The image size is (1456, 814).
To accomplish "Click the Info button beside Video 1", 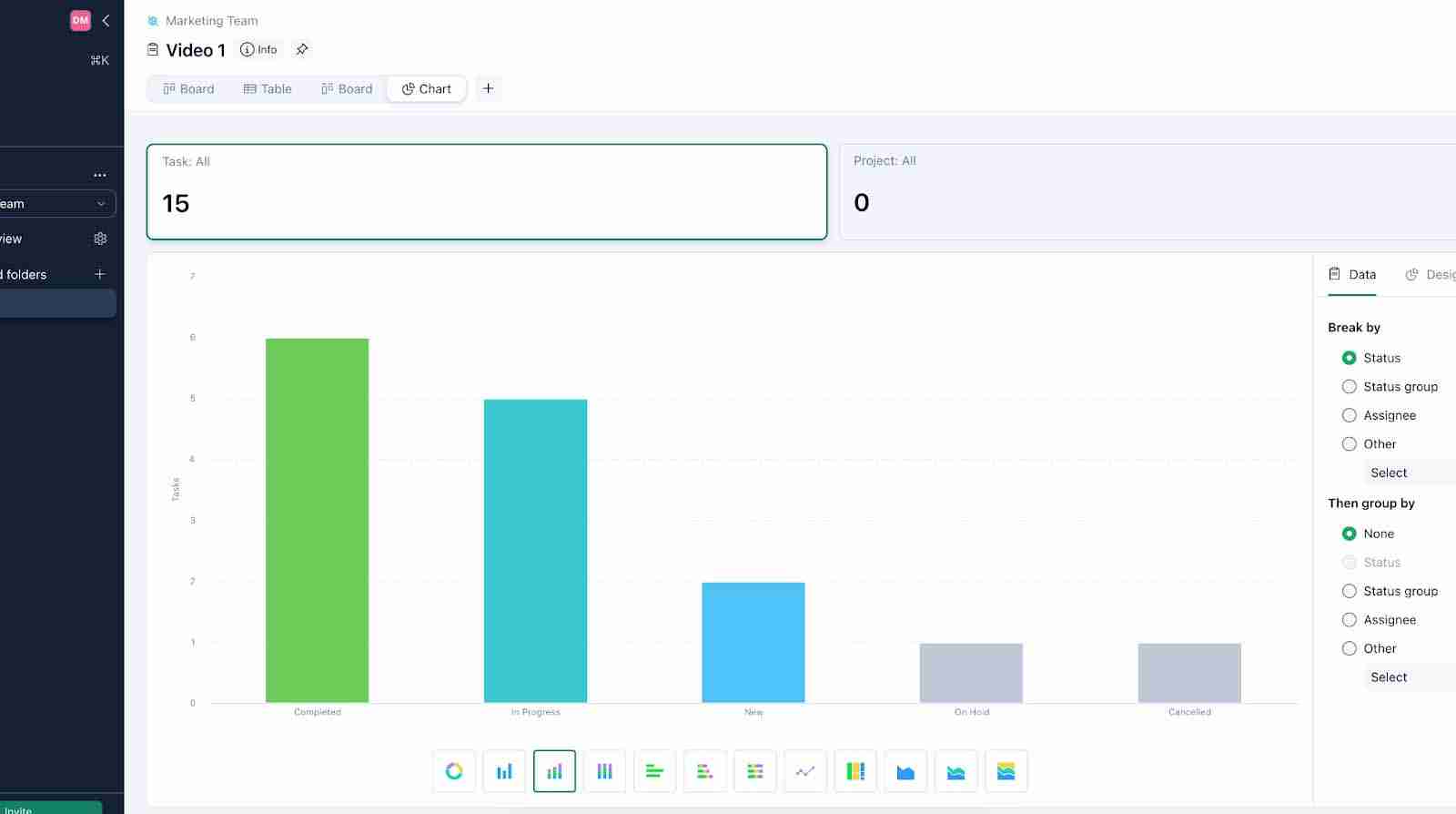I will (258, 49).
